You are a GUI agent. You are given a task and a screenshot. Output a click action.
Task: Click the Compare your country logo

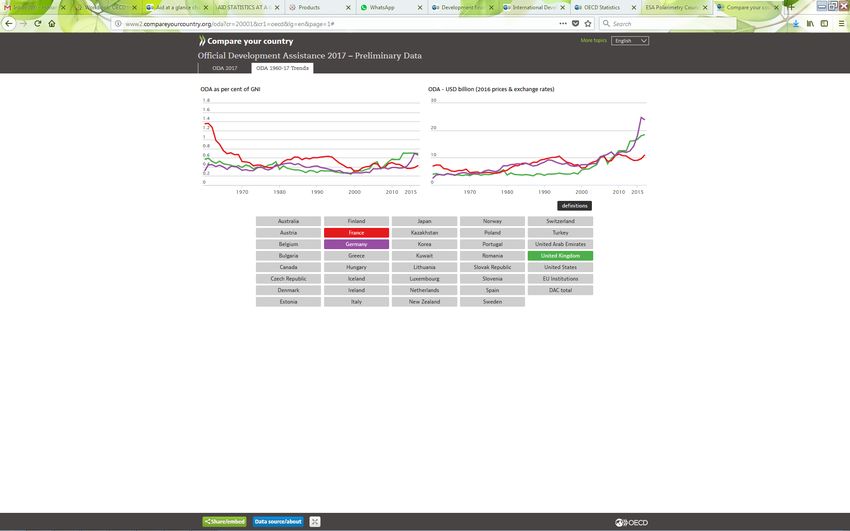point(246,41)
